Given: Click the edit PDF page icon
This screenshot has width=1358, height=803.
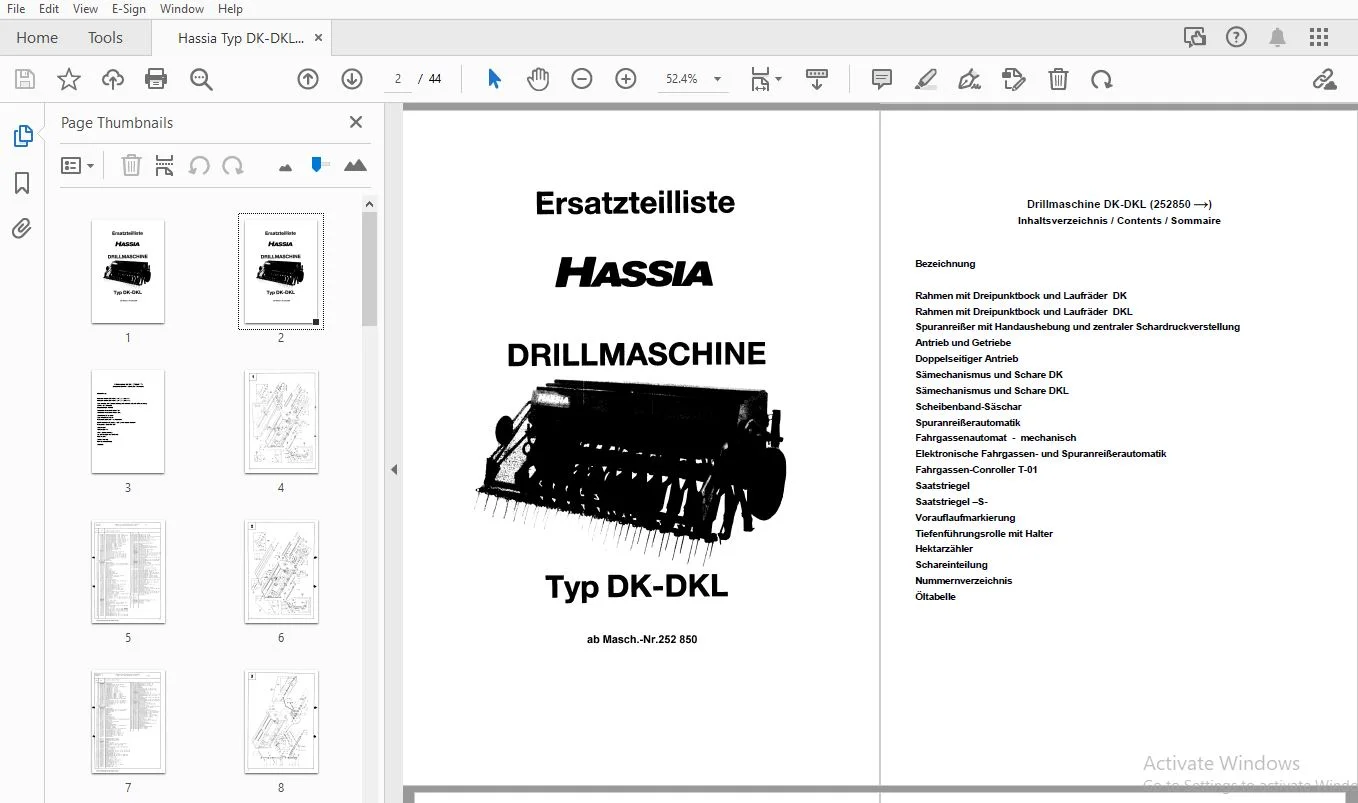Looking at the screenshot, I should click(x=1014, y=79).
